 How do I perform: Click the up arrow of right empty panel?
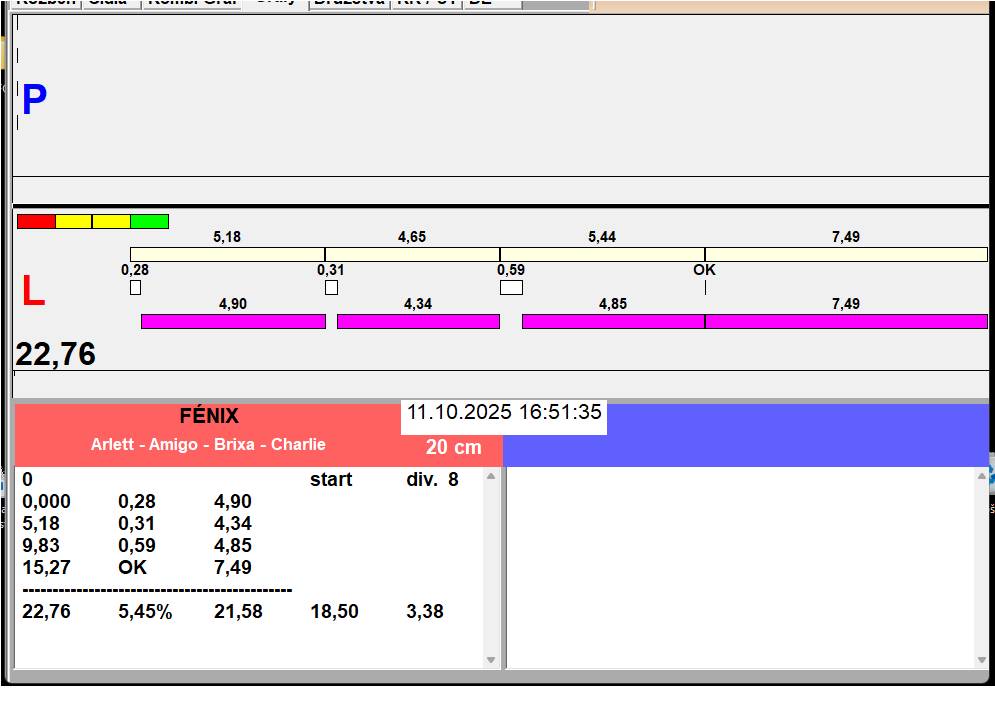coord(980,477)
